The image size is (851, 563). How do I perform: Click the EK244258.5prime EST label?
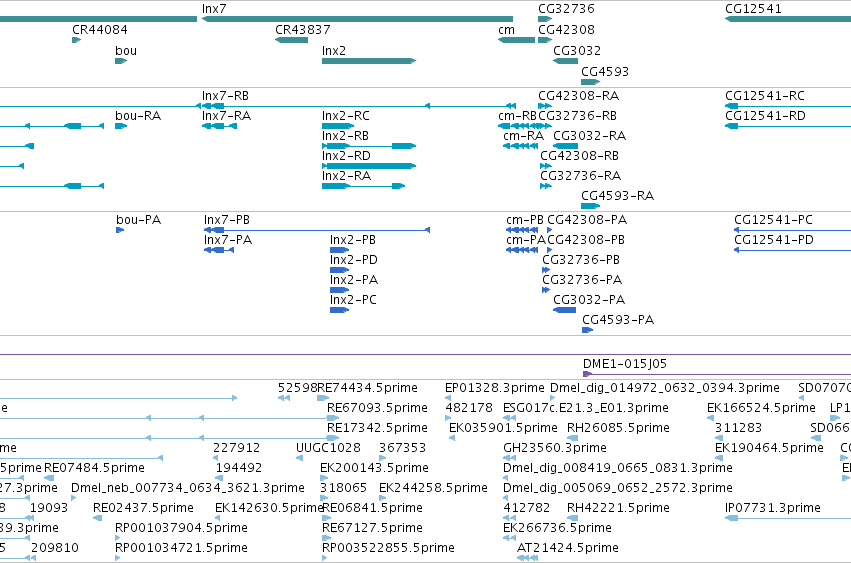(433, 488)
